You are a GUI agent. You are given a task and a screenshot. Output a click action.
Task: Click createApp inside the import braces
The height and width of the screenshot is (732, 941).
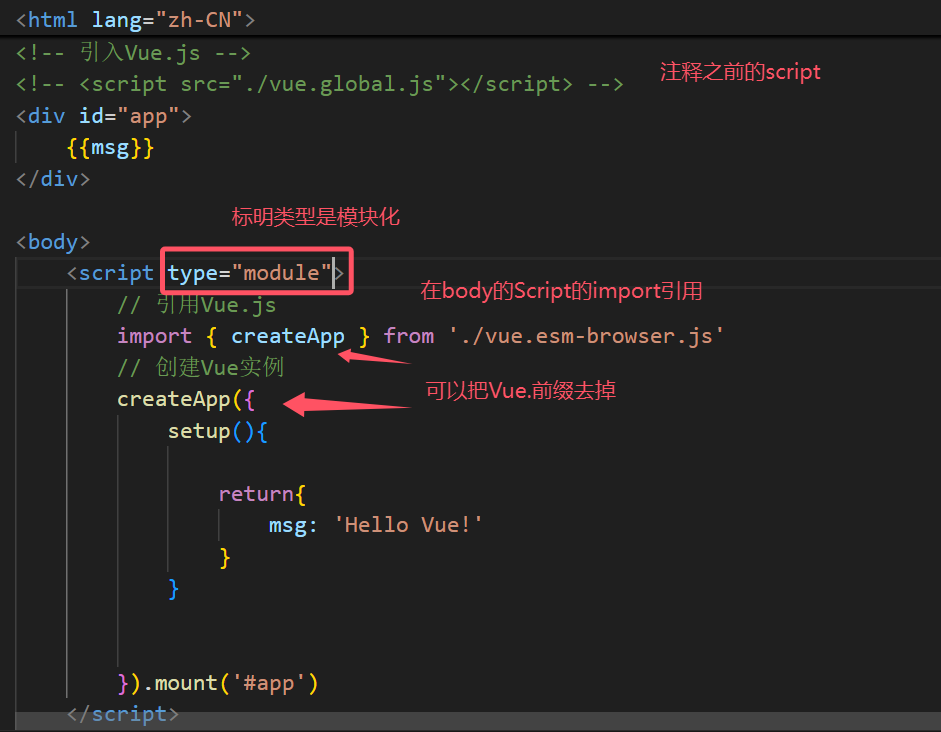[x=288, y=337]
